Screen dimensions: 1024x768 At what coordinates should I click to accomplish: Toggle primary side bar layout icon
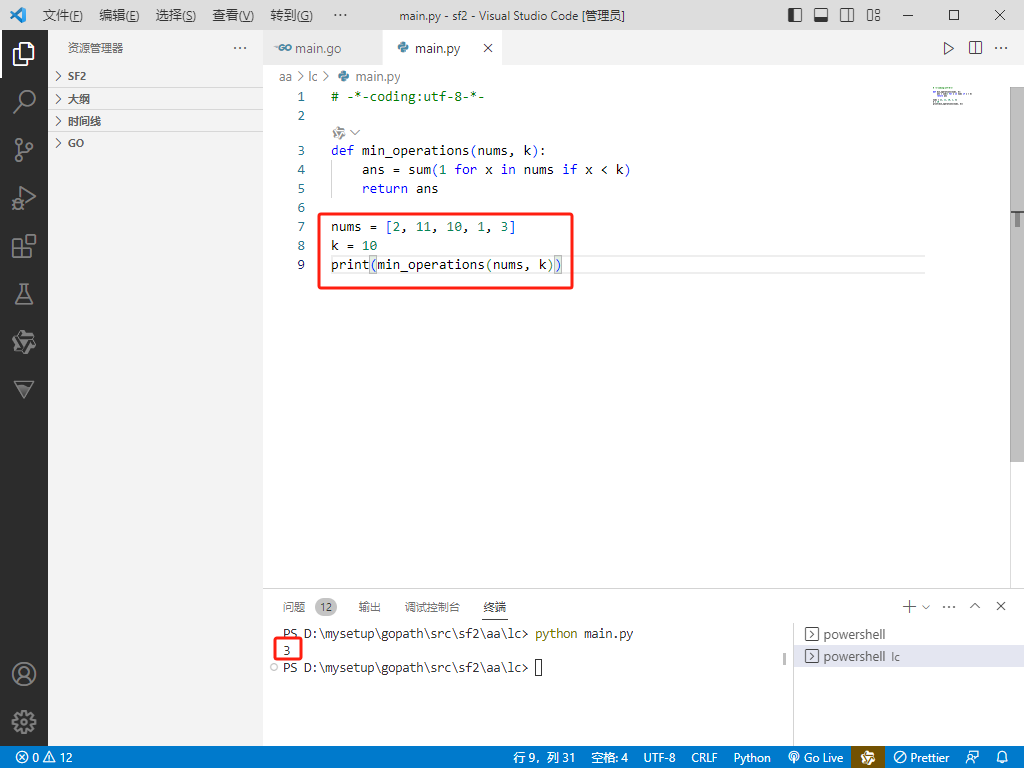click(x=795, y=15)
